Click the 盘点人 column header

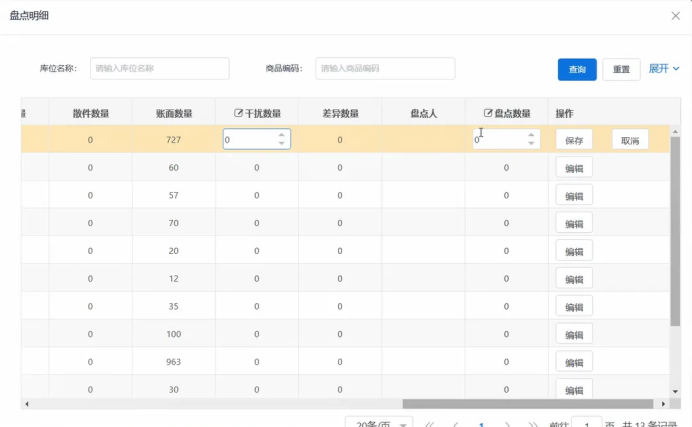tap(424, 113)
